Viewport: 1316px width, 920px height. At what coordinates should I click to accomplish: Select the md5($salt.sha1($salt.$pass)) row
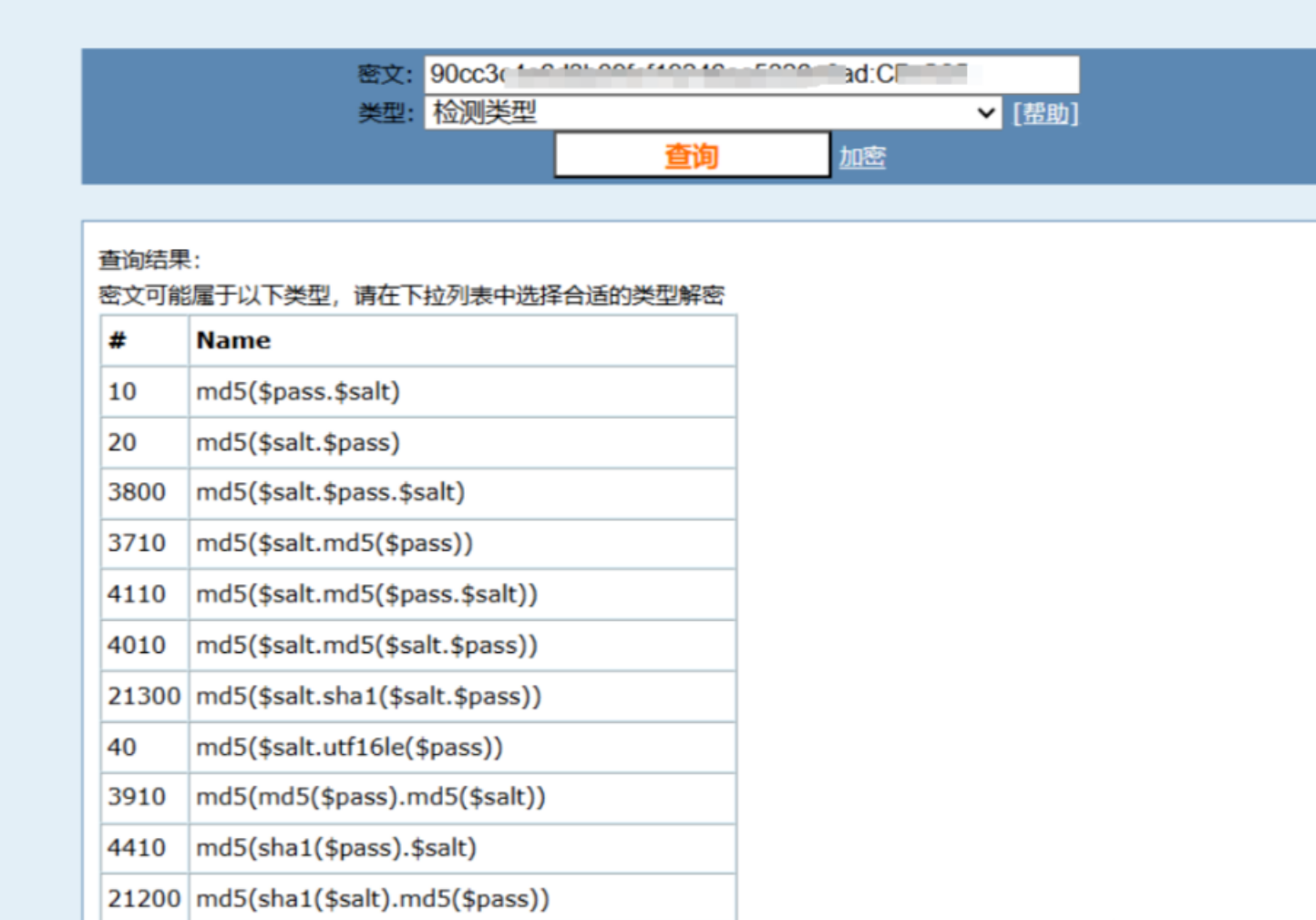368,697
